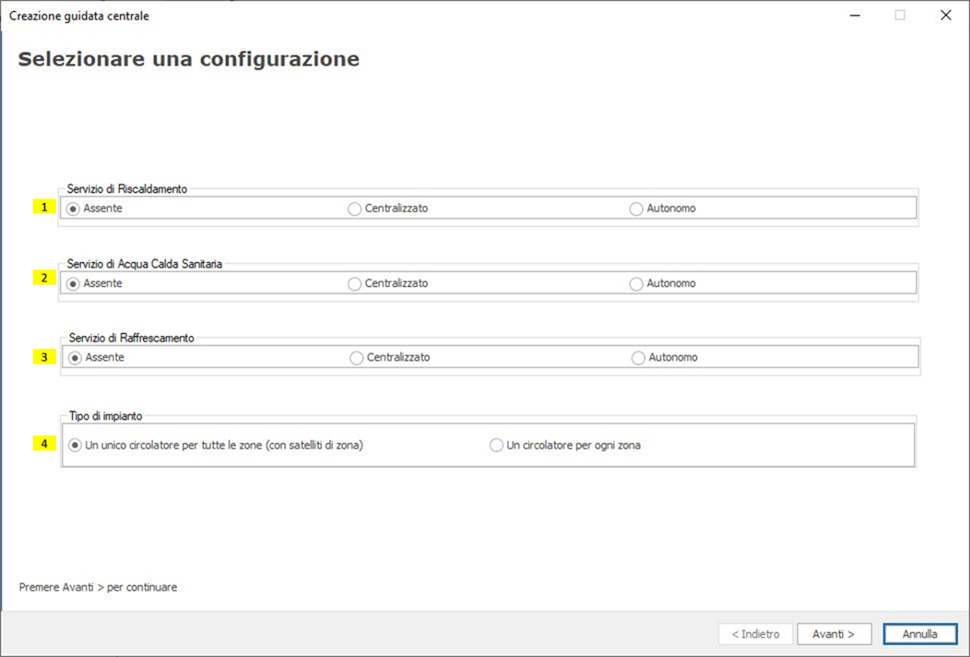Click yellow marker 2 beside Acqua Calda Sanitaria
The image size is (970, 657).
coord(44,278)
